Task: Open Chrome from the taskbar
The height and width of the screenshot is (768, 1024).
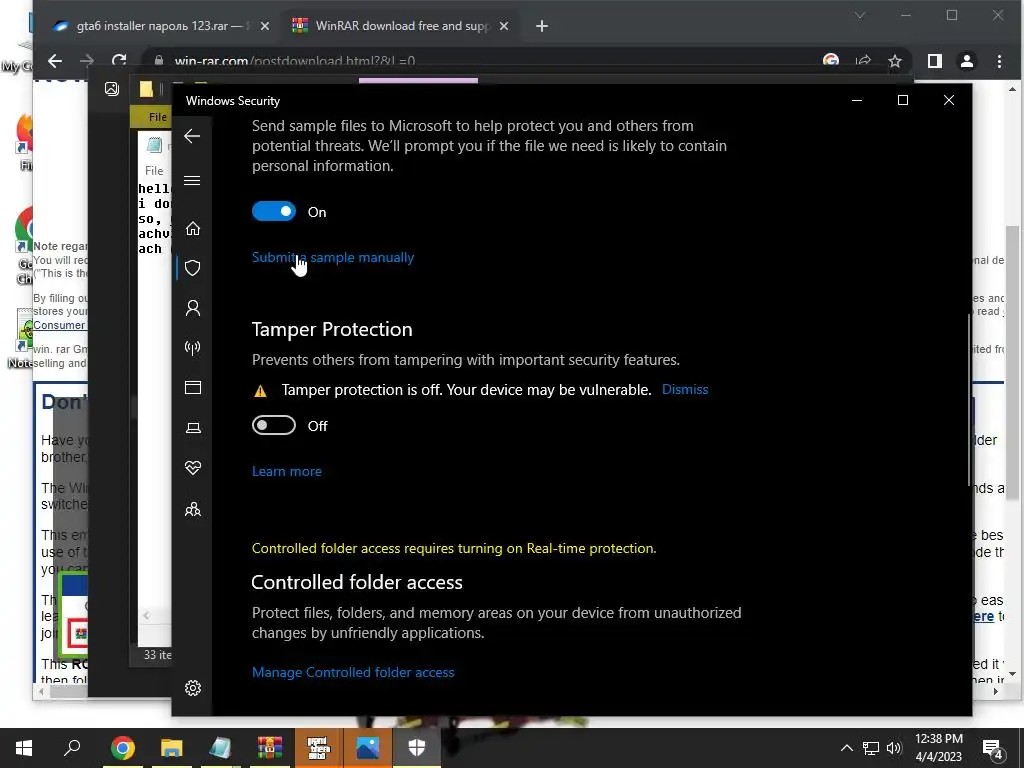Action: tap(122, 748)
